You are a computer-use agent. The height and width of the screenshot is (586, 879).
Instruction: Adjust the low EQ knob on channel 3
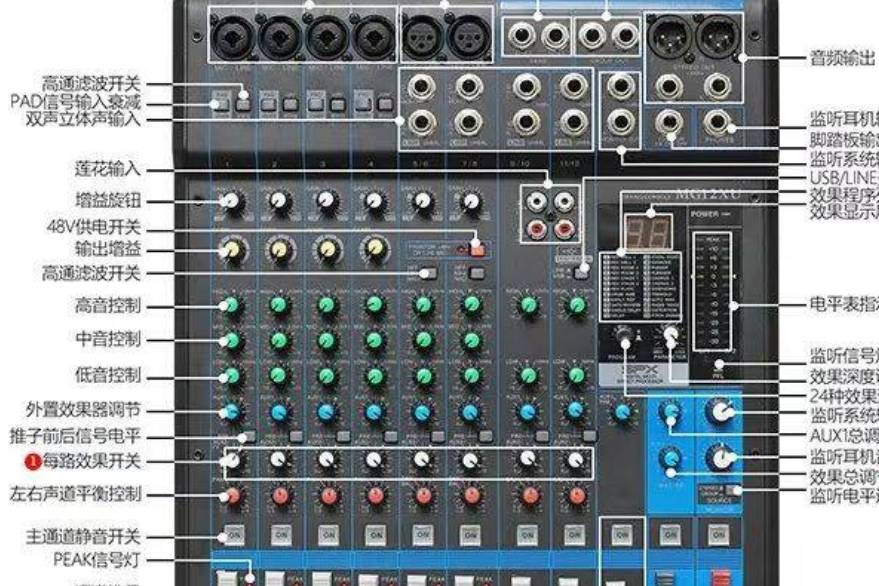click(x=328, y=372)
